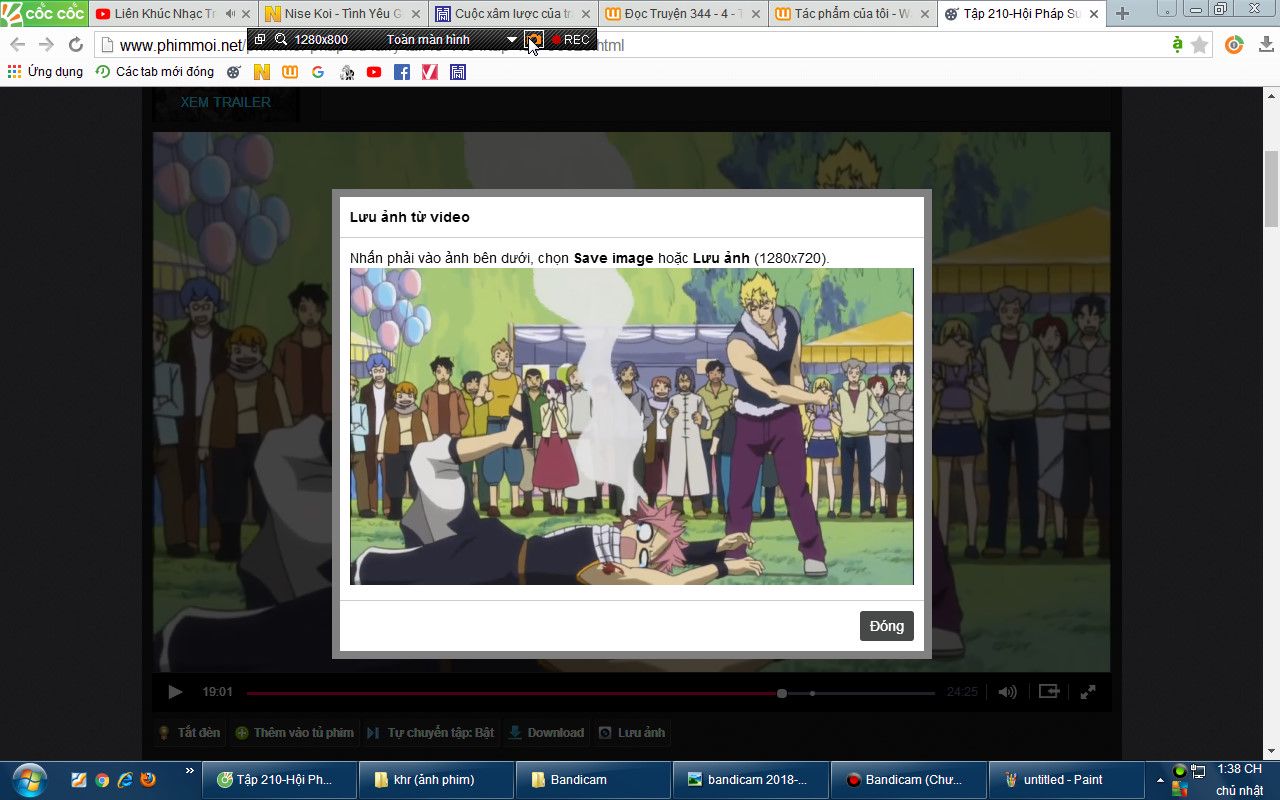Bookmark this page with the star icon
Screen dimensions: 1280x800
pyautogui.click(x=1200, y=45)
